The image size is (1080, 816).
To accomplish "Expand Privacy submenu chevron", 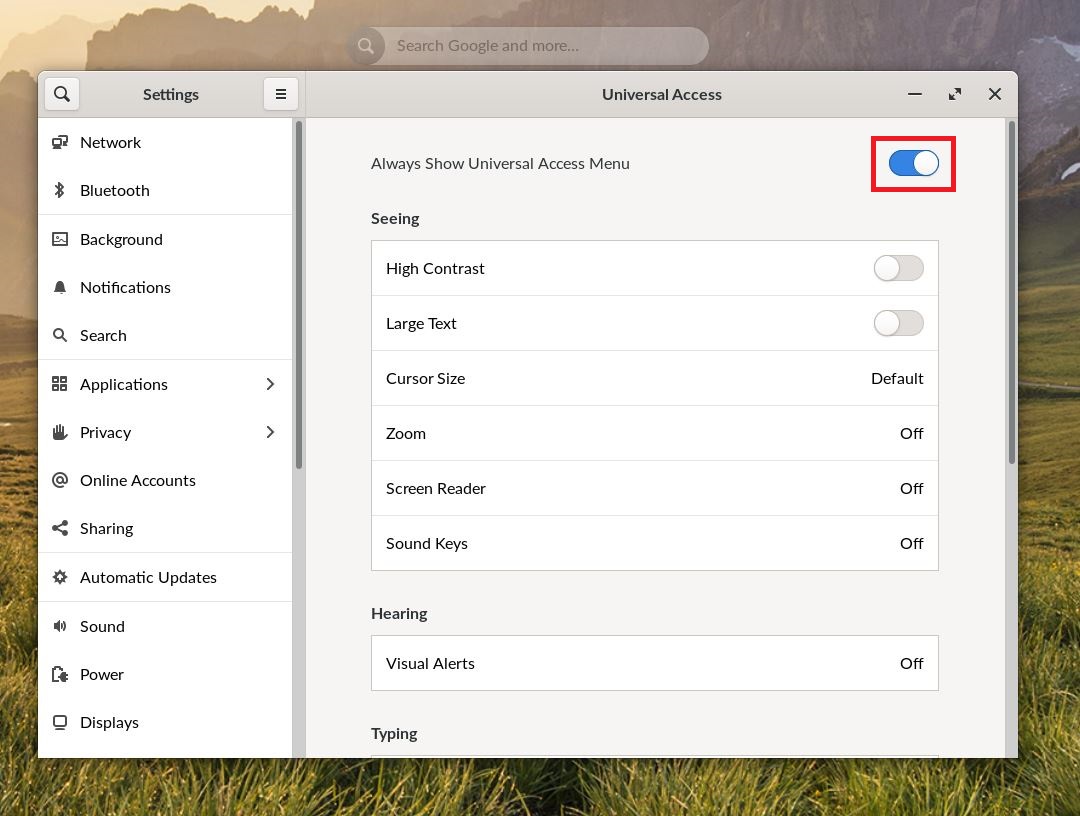I will coord(270,432).
